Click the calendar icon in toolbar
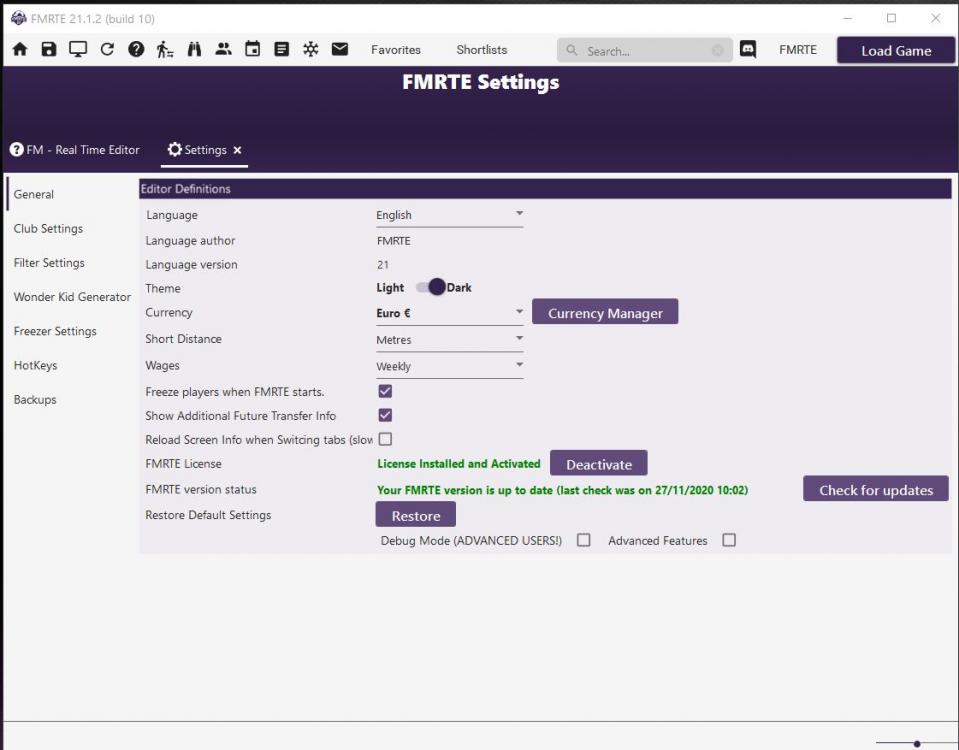This screenshot has height=750, width=959. coord(252,50)
